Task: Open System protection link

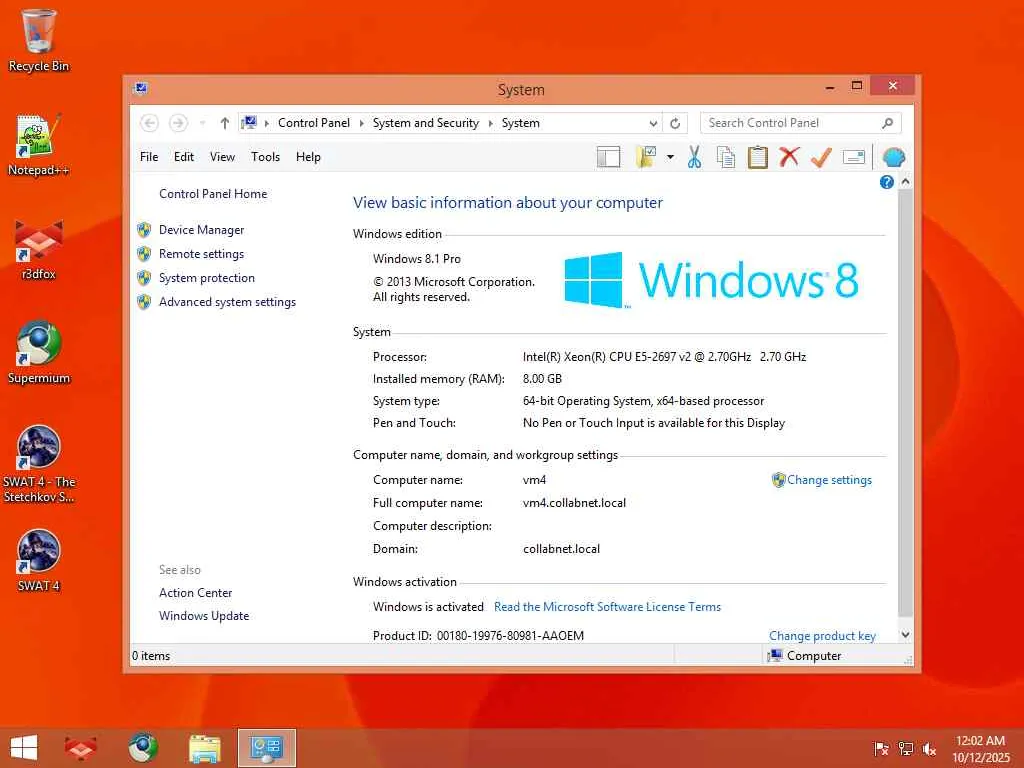Action: tap(206, 278)
